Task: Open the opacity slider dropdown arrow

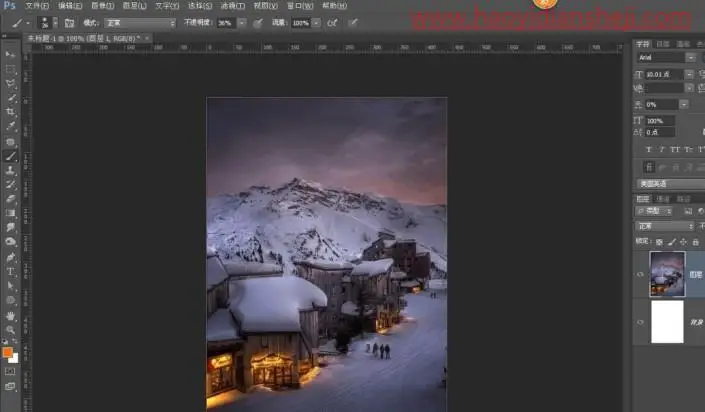Action: pos(242,23)
